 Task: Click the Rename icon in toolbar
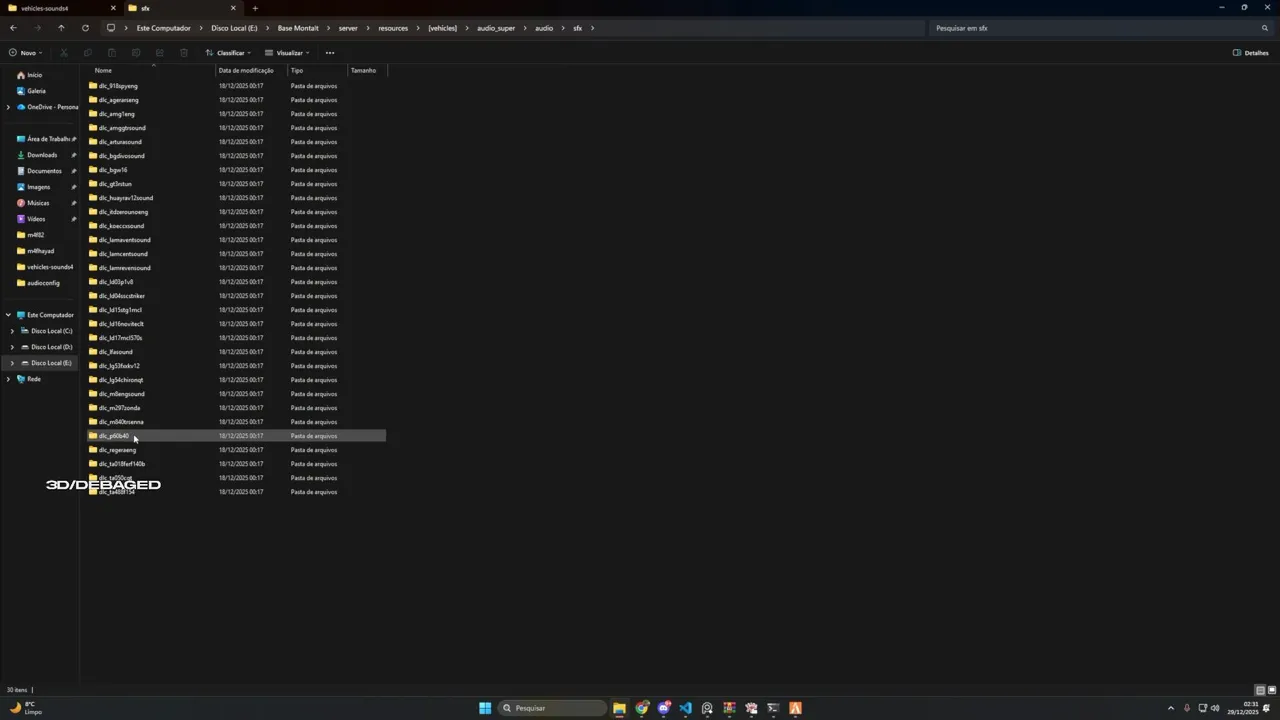click(x=136, y=53)
